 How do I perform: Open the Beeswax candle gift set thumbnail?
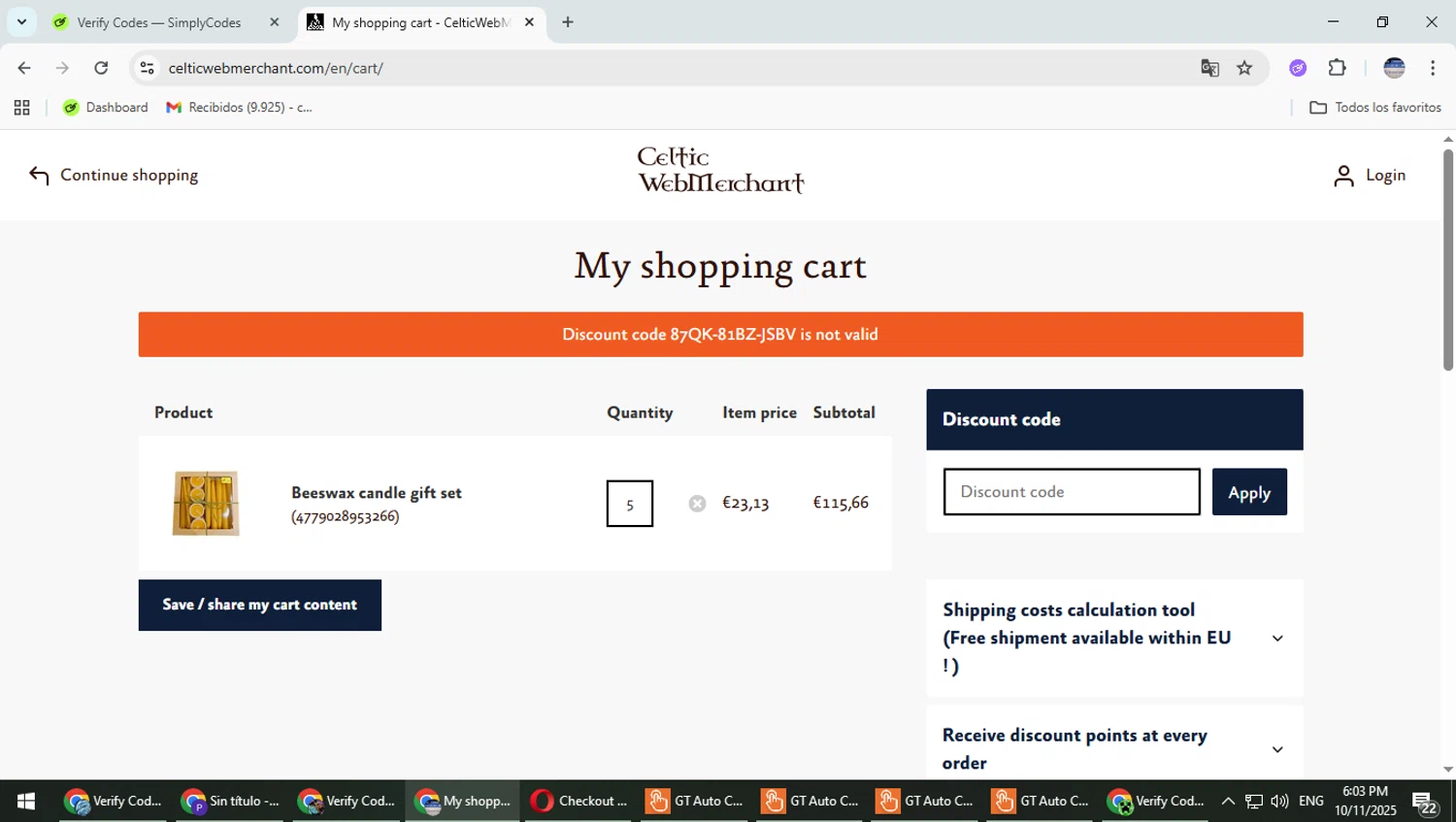(x=206, y=503)
